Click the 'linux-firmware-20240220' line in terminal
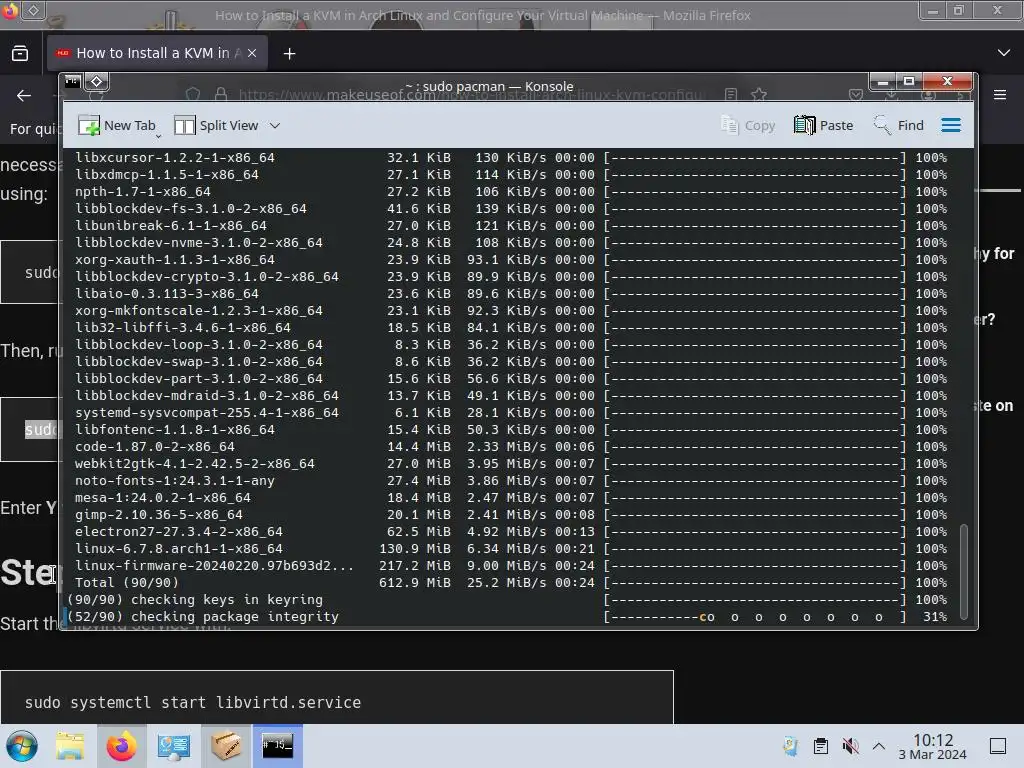The height and width of the screenshot is (768, 1024). click(x=511, y=566)
